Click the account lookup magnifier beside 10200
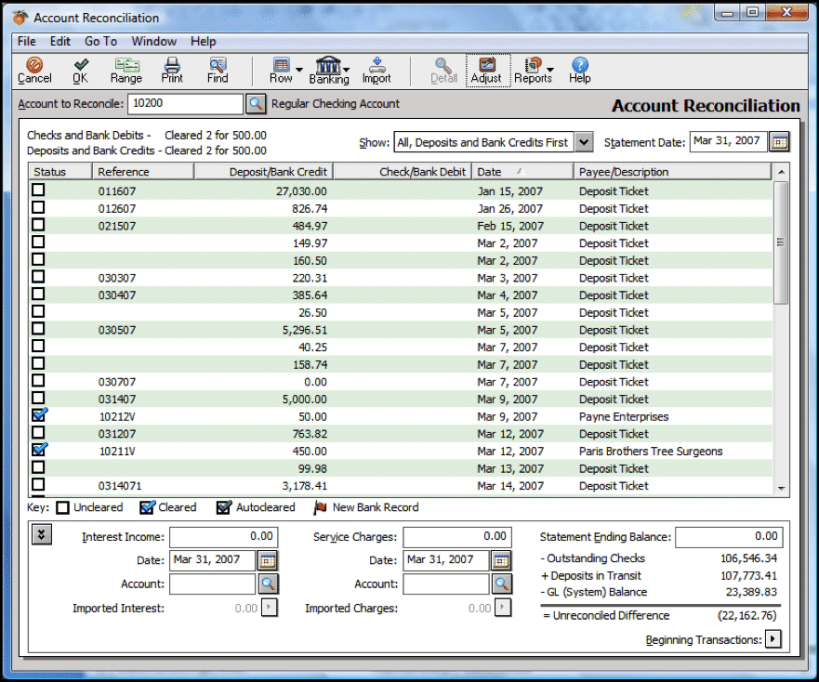819x682 pixels. point(255,104)
